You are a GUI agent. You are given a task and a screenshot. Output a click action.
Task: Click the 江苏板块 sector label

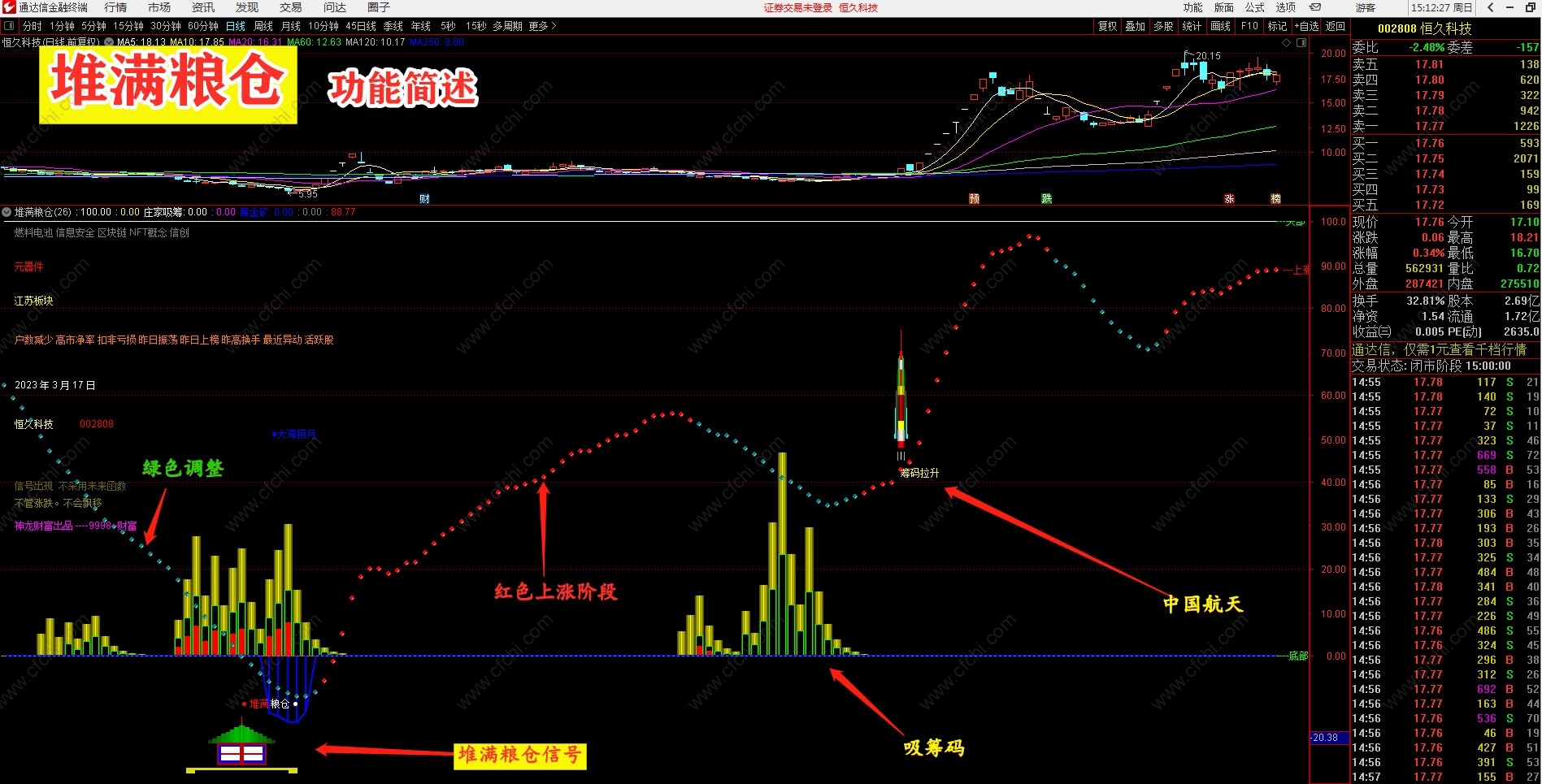click(33, 301)
